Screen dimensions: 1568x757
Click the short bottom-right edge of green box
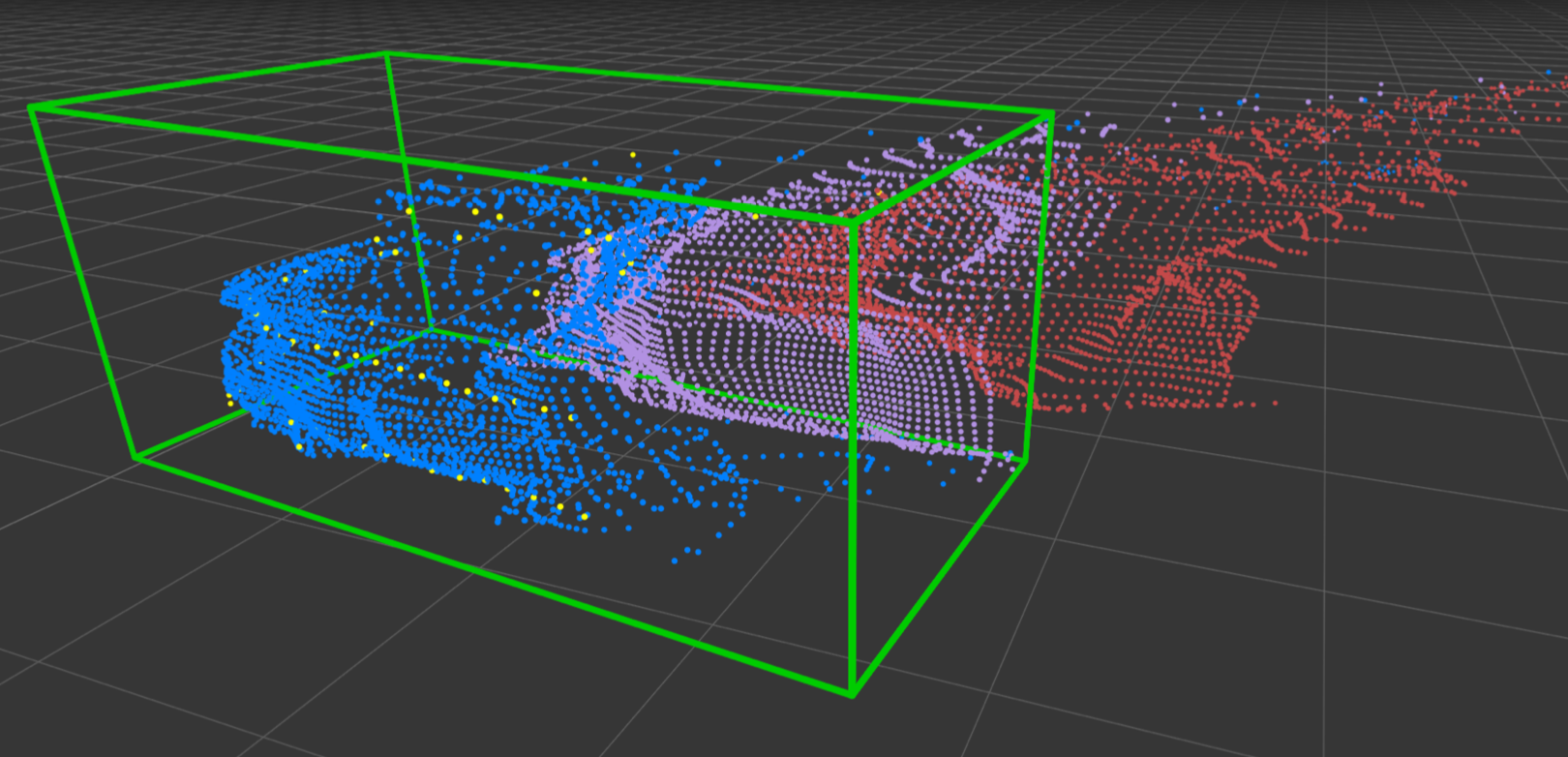pyautogui.click(x=939, y=577)
